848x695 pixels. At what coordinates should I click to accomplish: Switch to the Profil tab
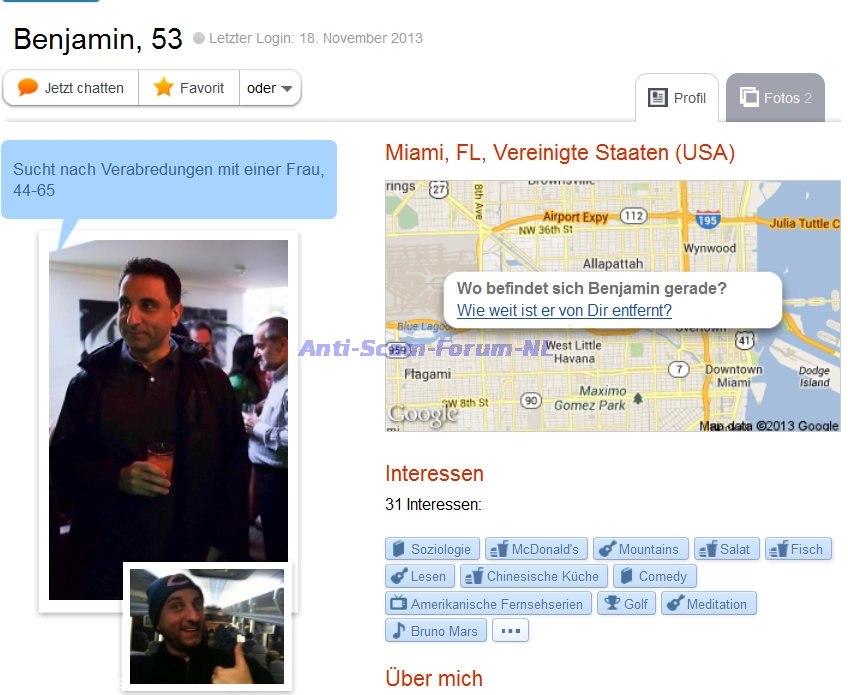pos(677,98)
